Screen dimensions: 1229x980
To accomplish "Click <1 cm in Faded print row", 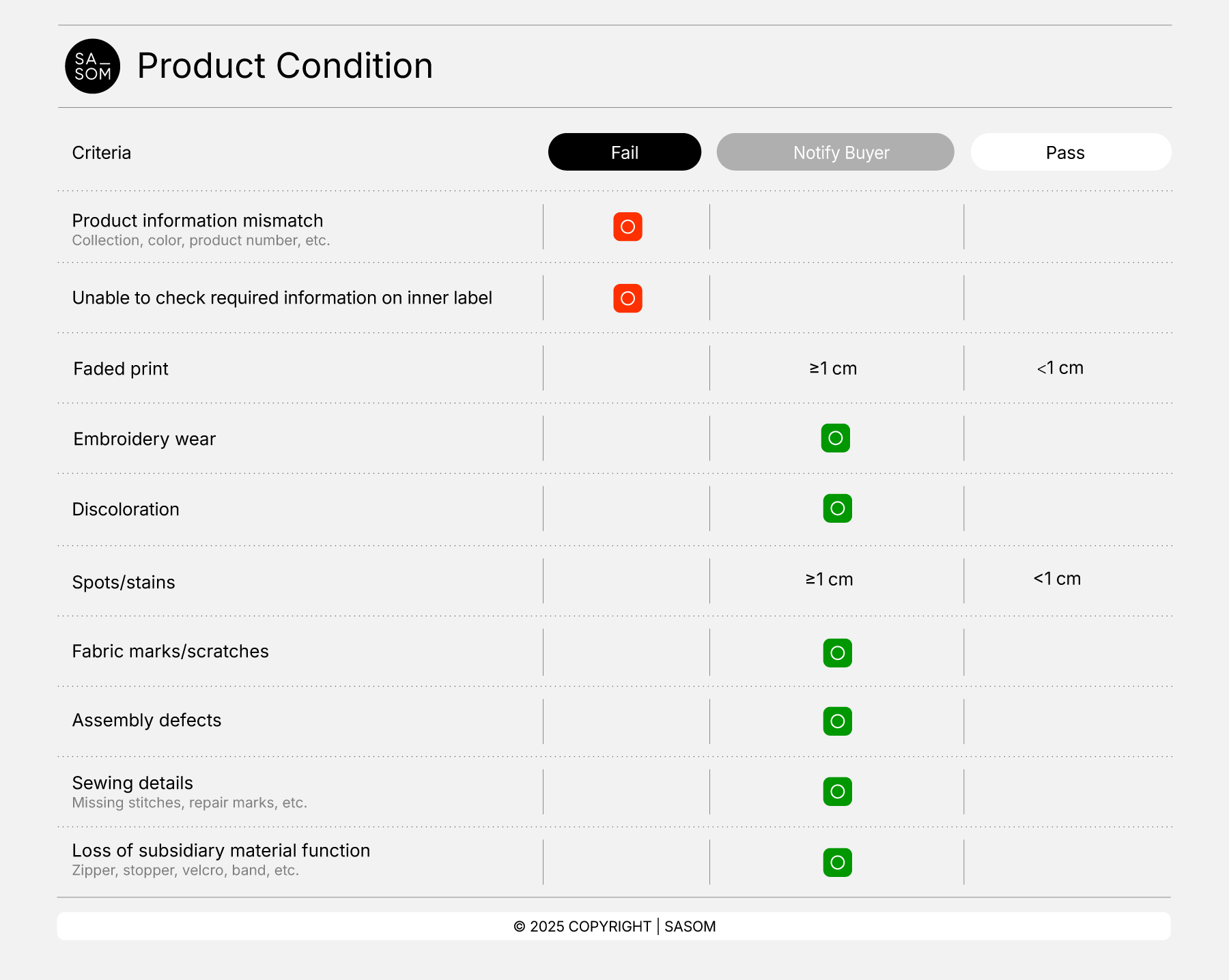I will pyautogui.click(x=1060, y=368).
